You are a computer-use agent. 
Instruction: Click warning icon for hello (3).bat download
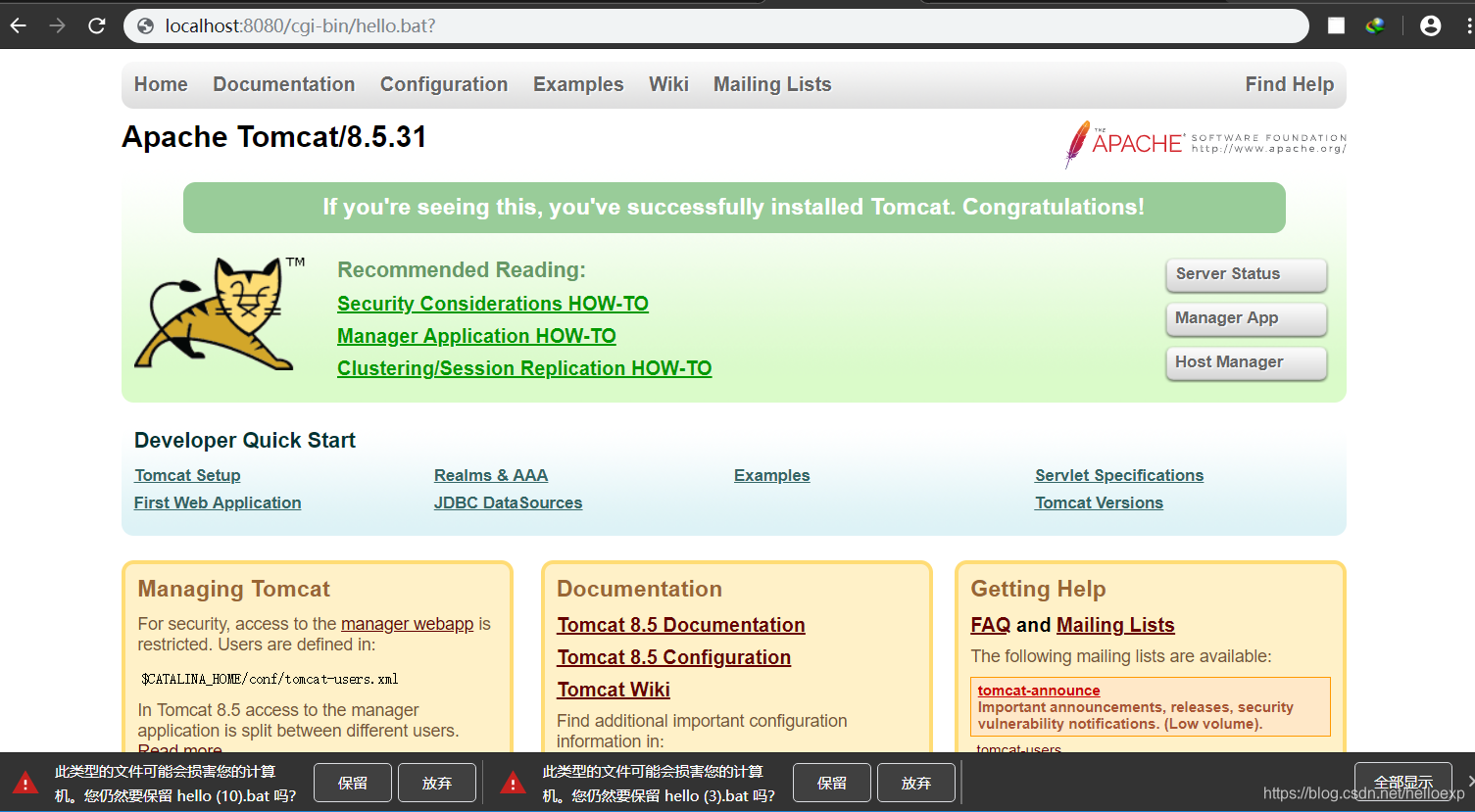pos(513,783)
